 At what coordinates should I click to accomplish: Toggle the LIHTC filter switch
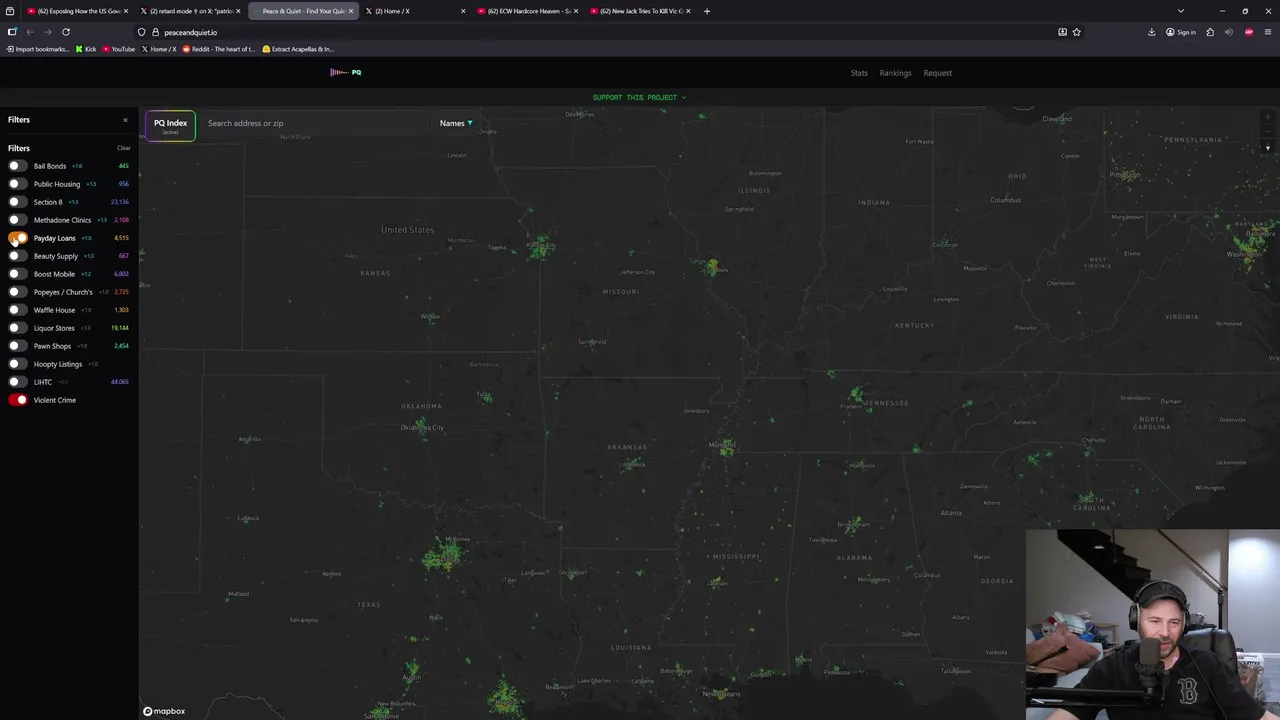tap(17, 382)
